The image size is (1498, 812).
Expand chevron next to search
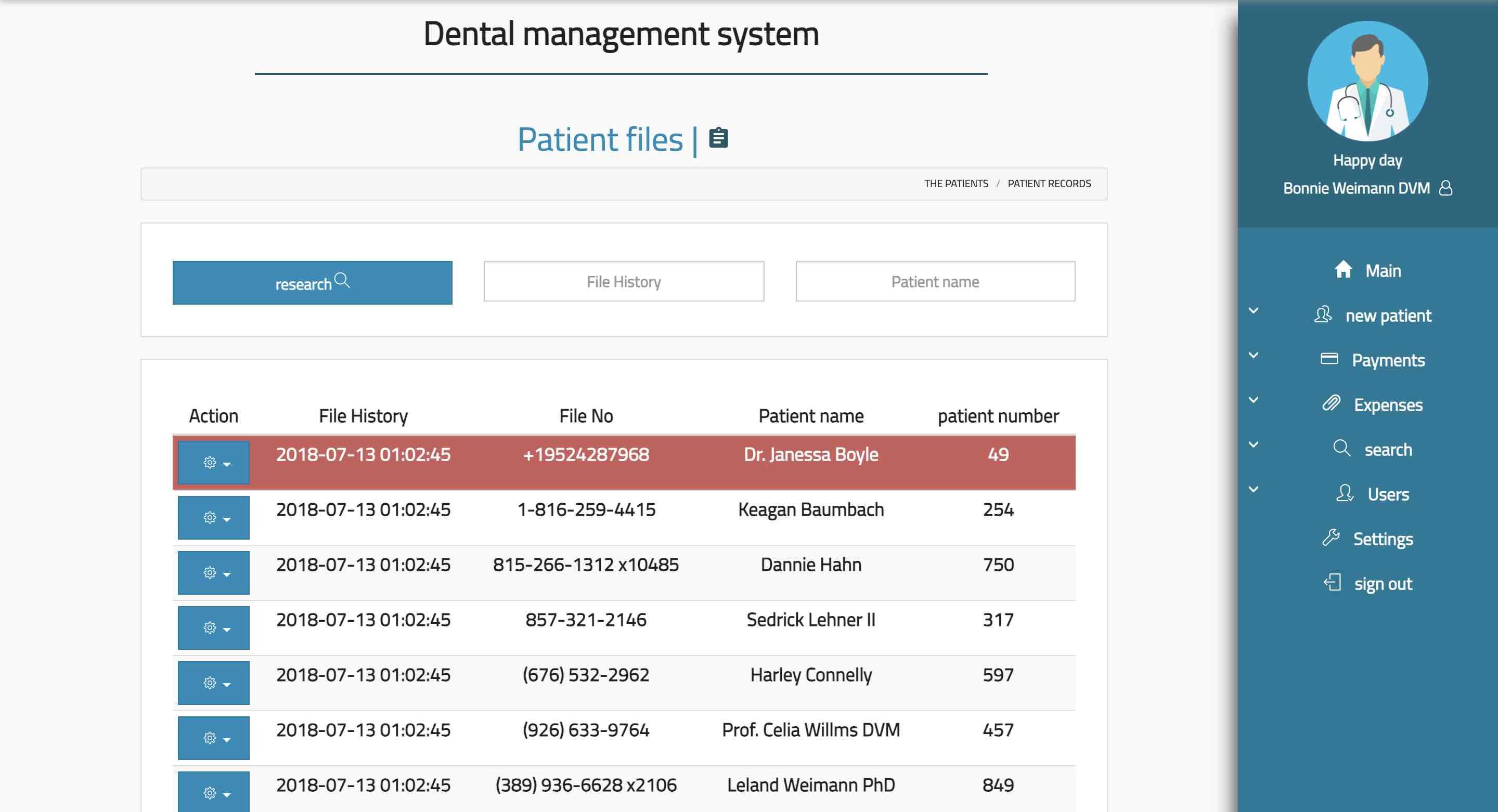(1254, 444)
